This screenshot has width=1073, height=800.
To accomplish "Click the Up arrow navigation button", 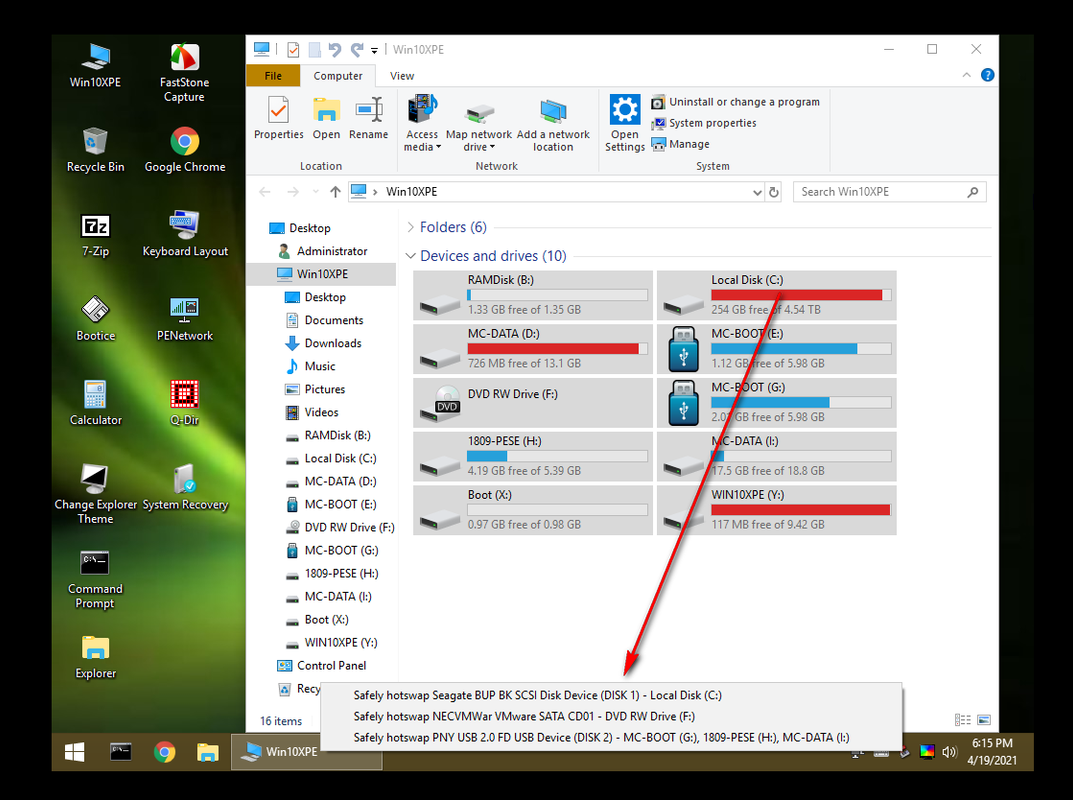I will tap(335, 192).
